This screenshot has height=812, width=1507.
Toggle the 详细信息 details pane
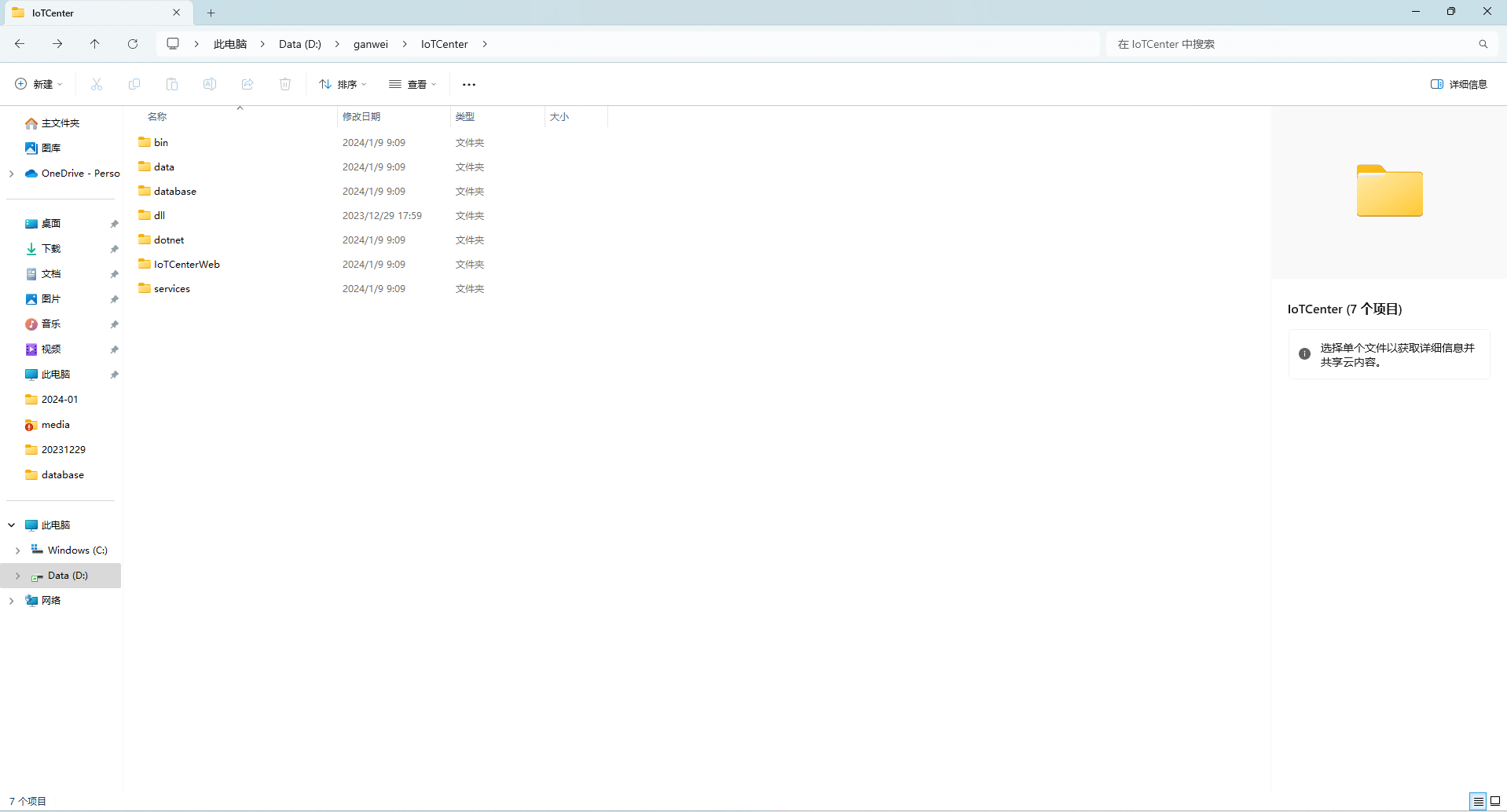click(x=1458, y=84)
